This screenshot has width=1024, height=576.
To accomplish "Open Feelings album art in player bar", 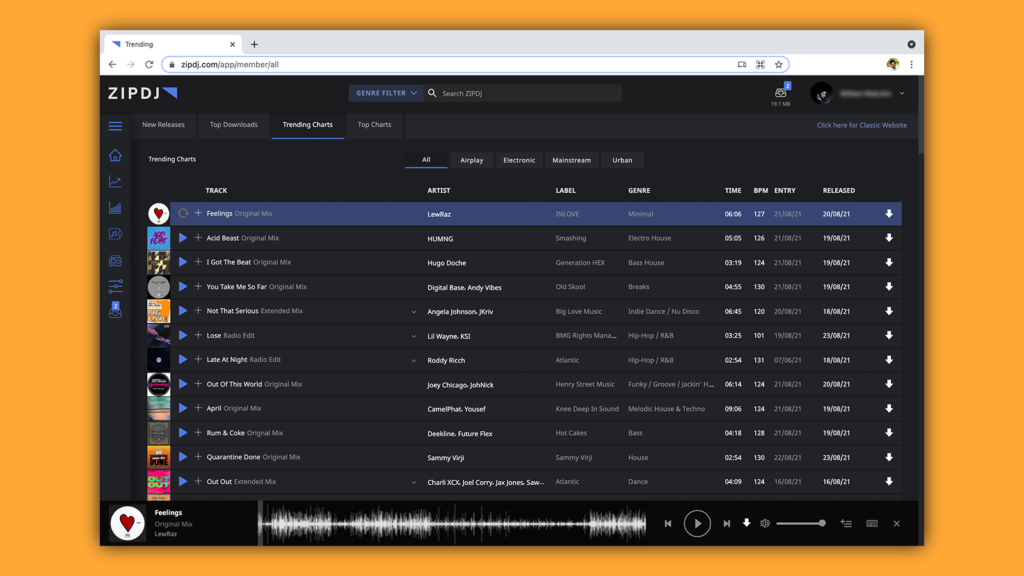I will 127,523.
